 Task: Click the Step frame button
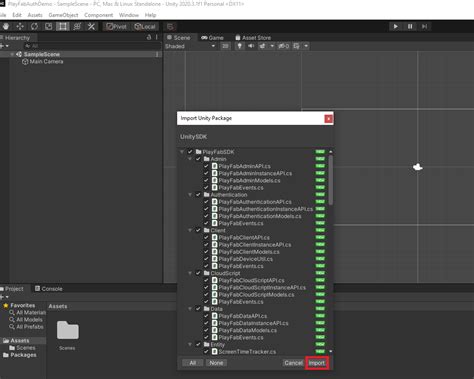pos(424,26)
